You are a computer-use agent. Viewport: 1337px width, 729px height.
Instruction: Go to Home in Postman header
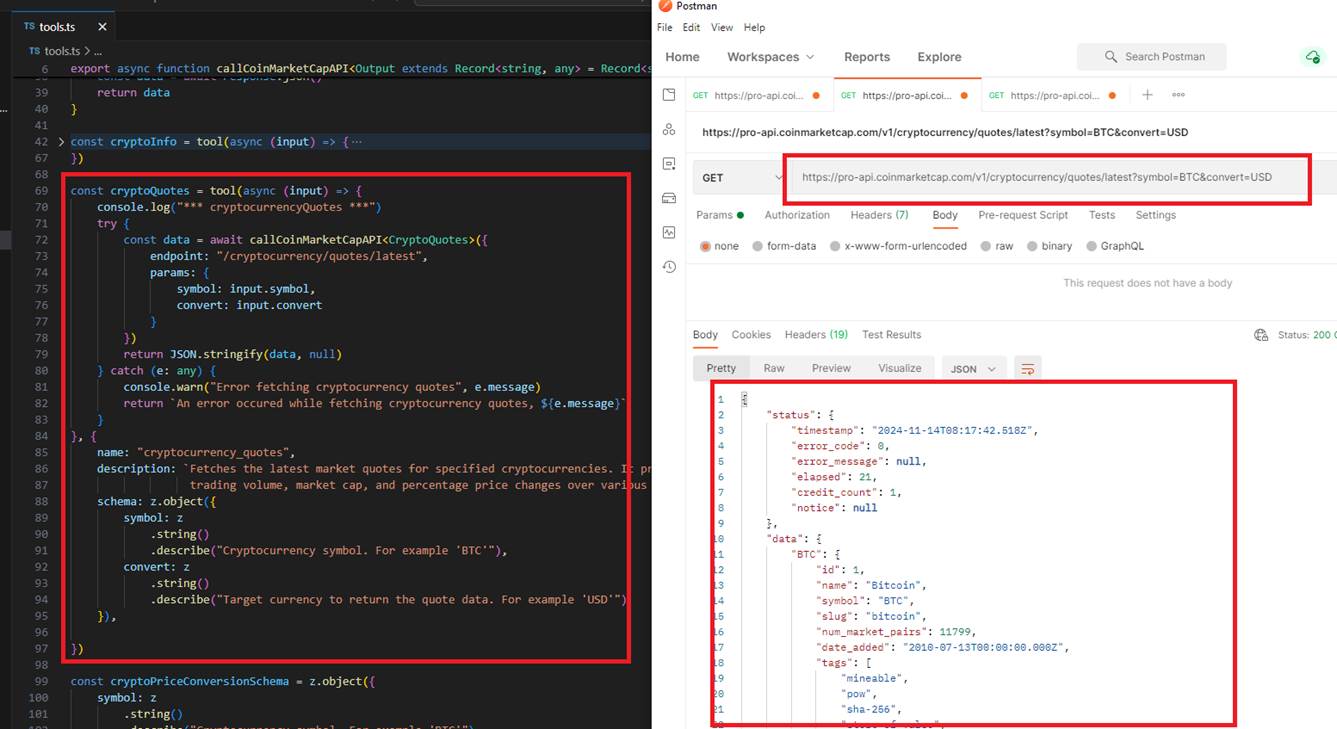682,57
